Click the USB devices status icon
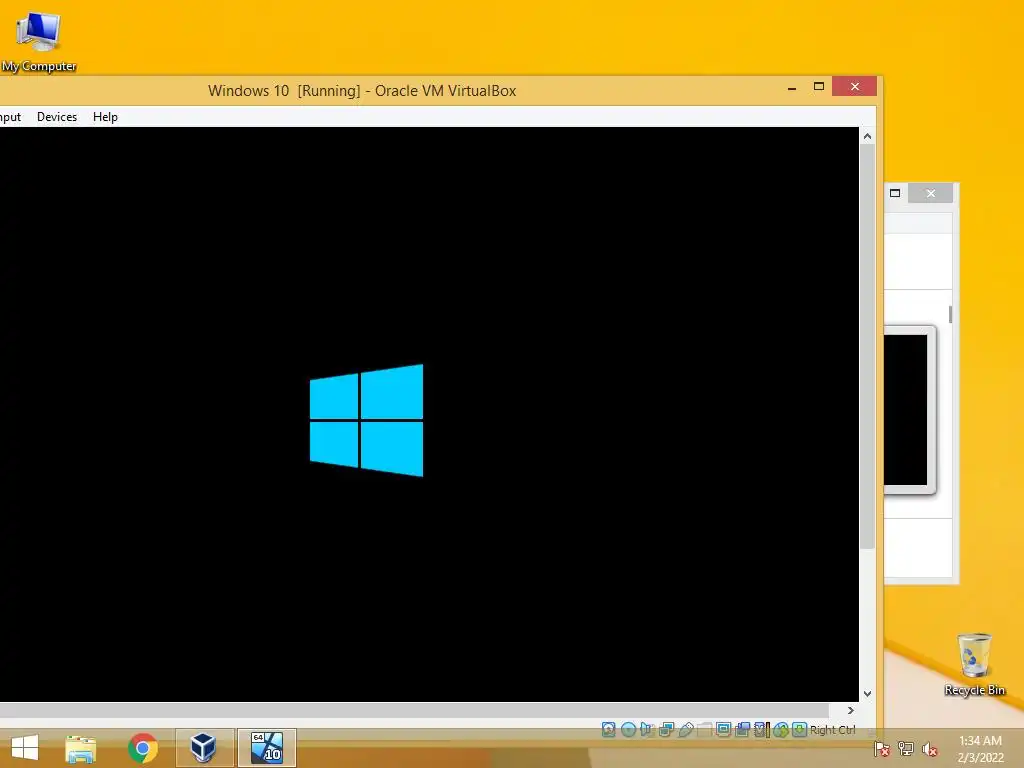1024x768 pixels. 686,729
